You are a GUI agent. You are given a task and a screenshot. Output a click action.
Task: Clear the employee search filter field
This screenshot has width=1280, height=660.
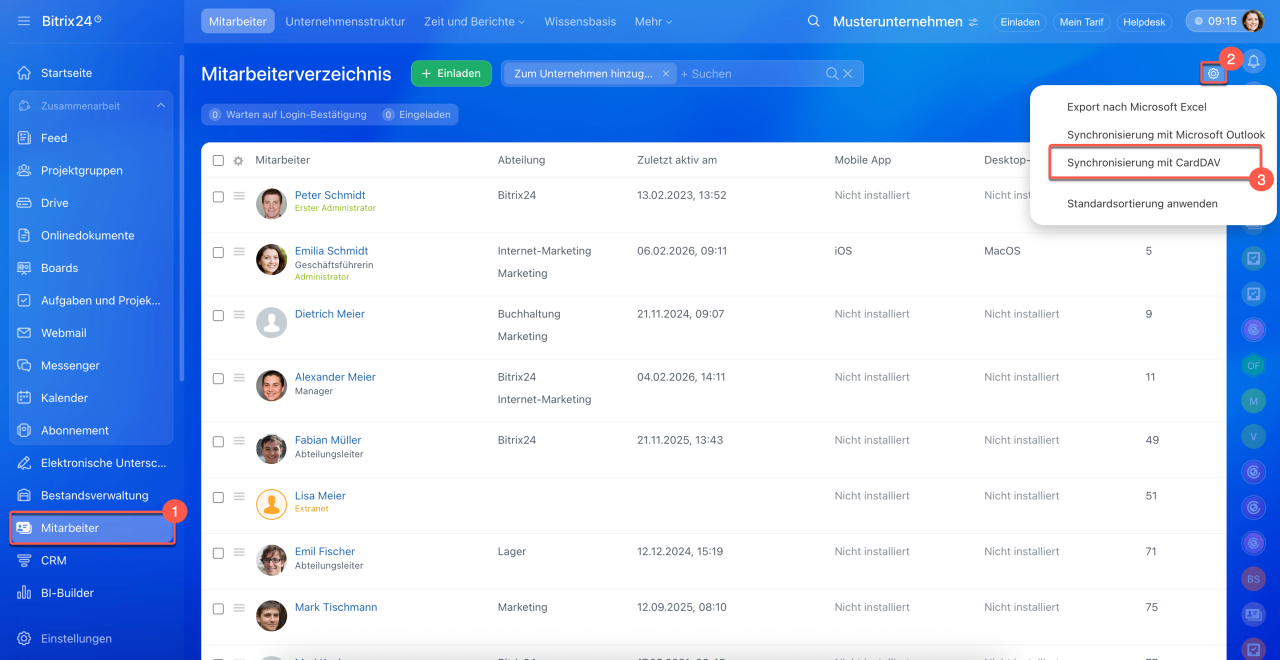tap(848, 74)
